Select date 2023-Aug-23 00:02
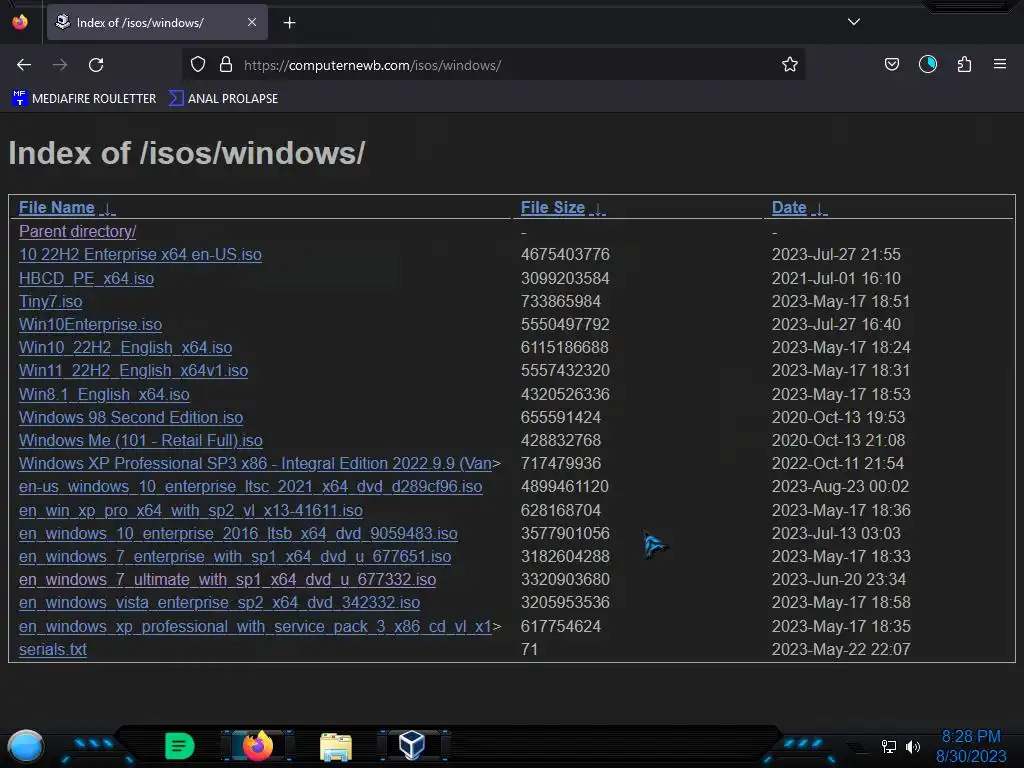1024x768 pixels. (840, 487)
